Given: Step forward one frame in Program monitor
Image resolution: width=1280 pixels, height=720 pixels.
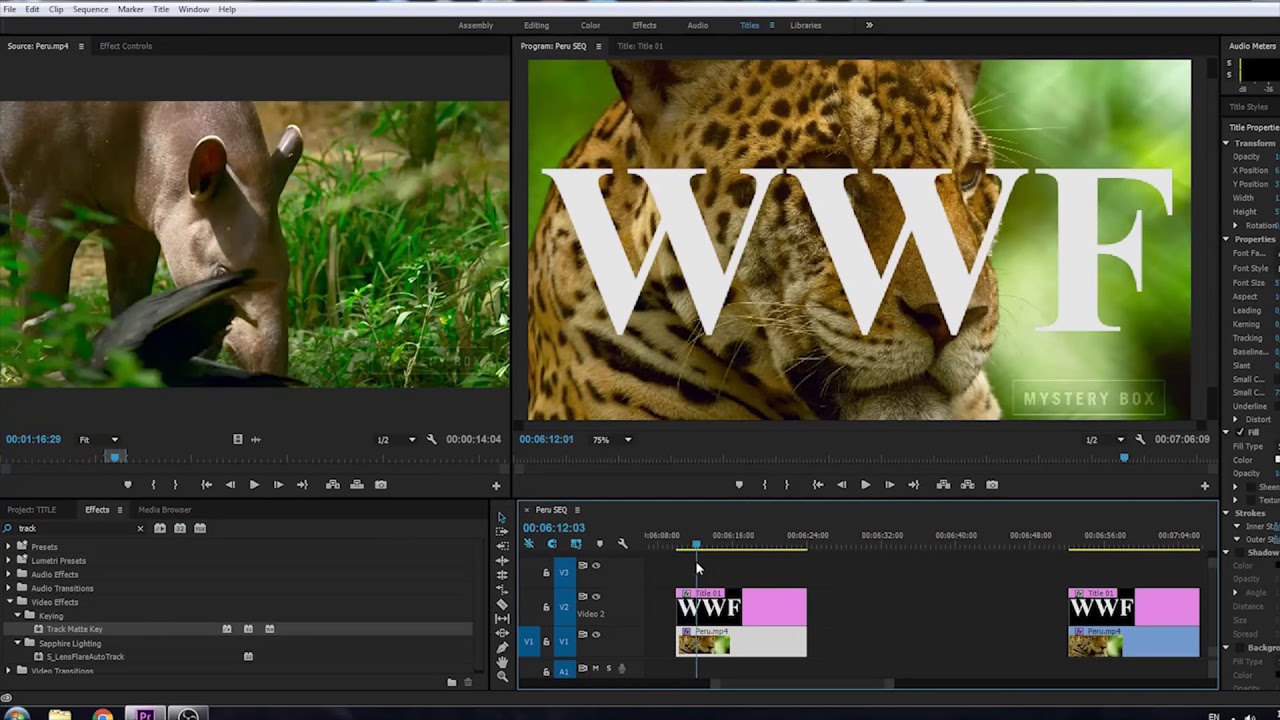Looking at the screenshot, I should [x=889, y=485].
